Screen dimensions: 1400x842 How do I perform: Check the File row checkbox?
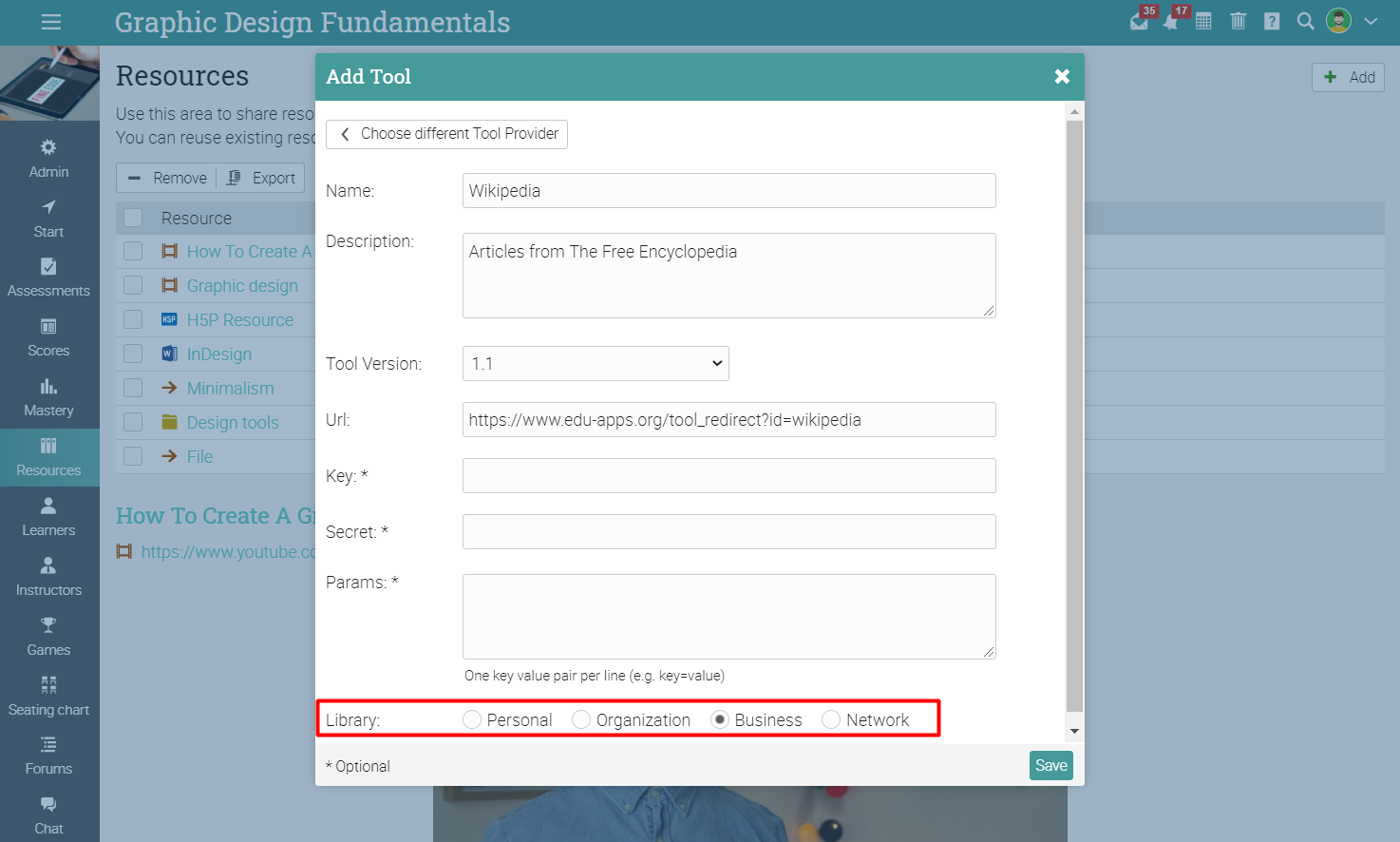[x=133, y=456]
